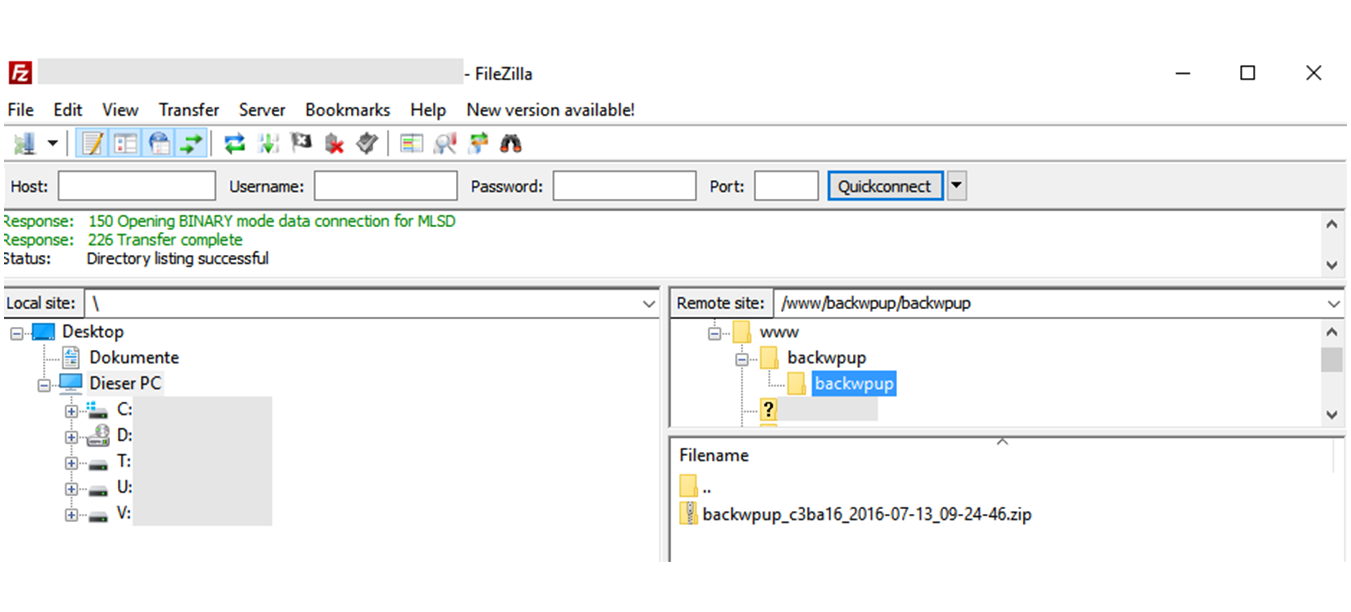This screenshot has width=1351, height=612.
Task: Cancel the current operation
Action: (302, 143)
